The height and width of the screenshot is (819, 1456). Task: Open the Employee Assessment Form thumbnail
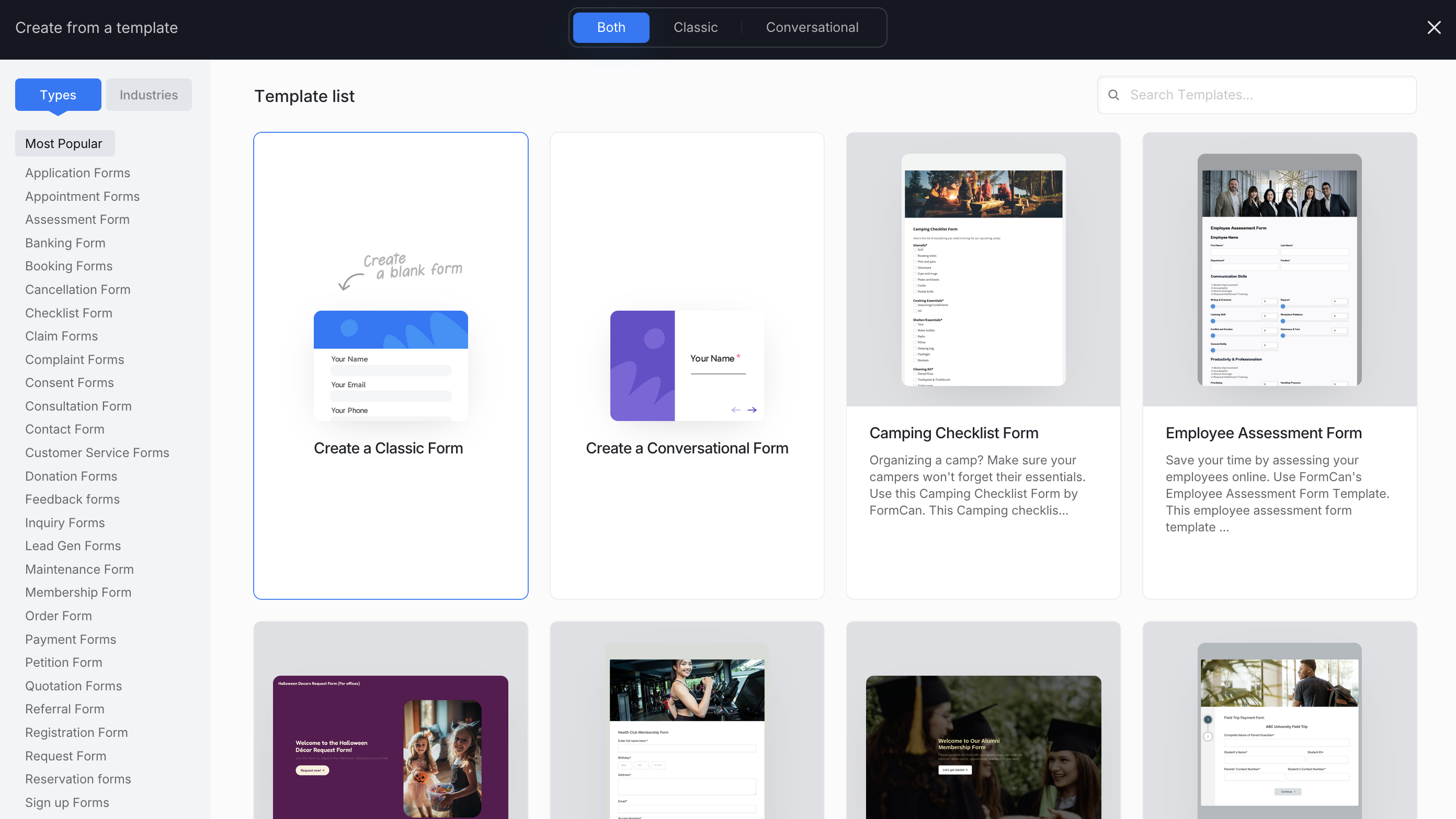1279,270
